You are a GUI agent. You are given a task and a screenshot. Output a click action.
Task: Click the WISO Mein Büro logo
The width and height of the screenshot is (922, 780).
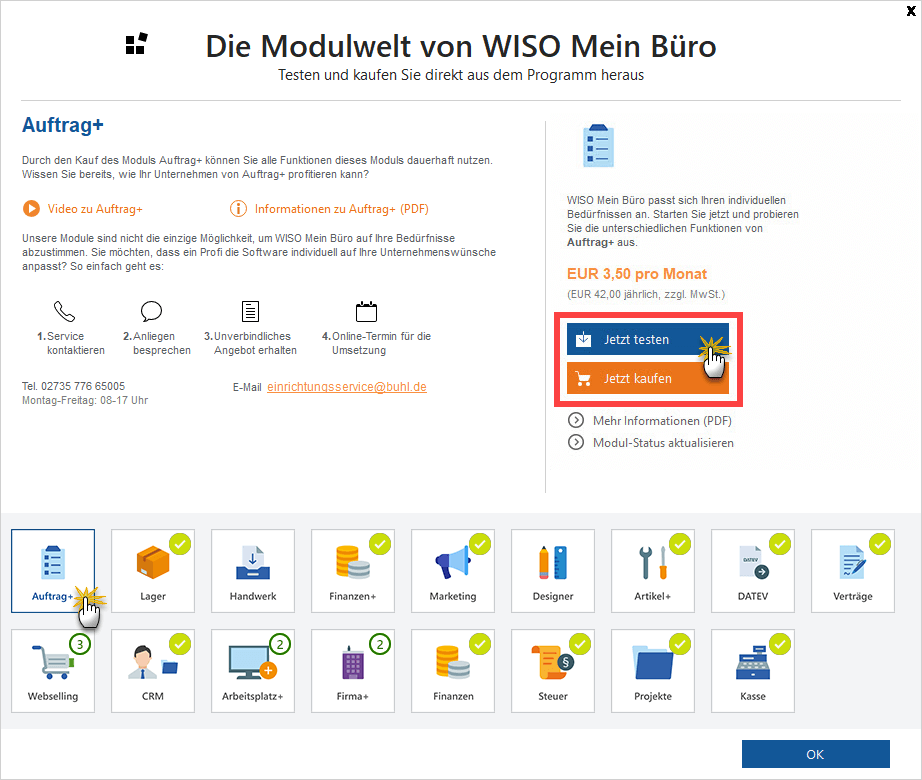pos(136,44)
